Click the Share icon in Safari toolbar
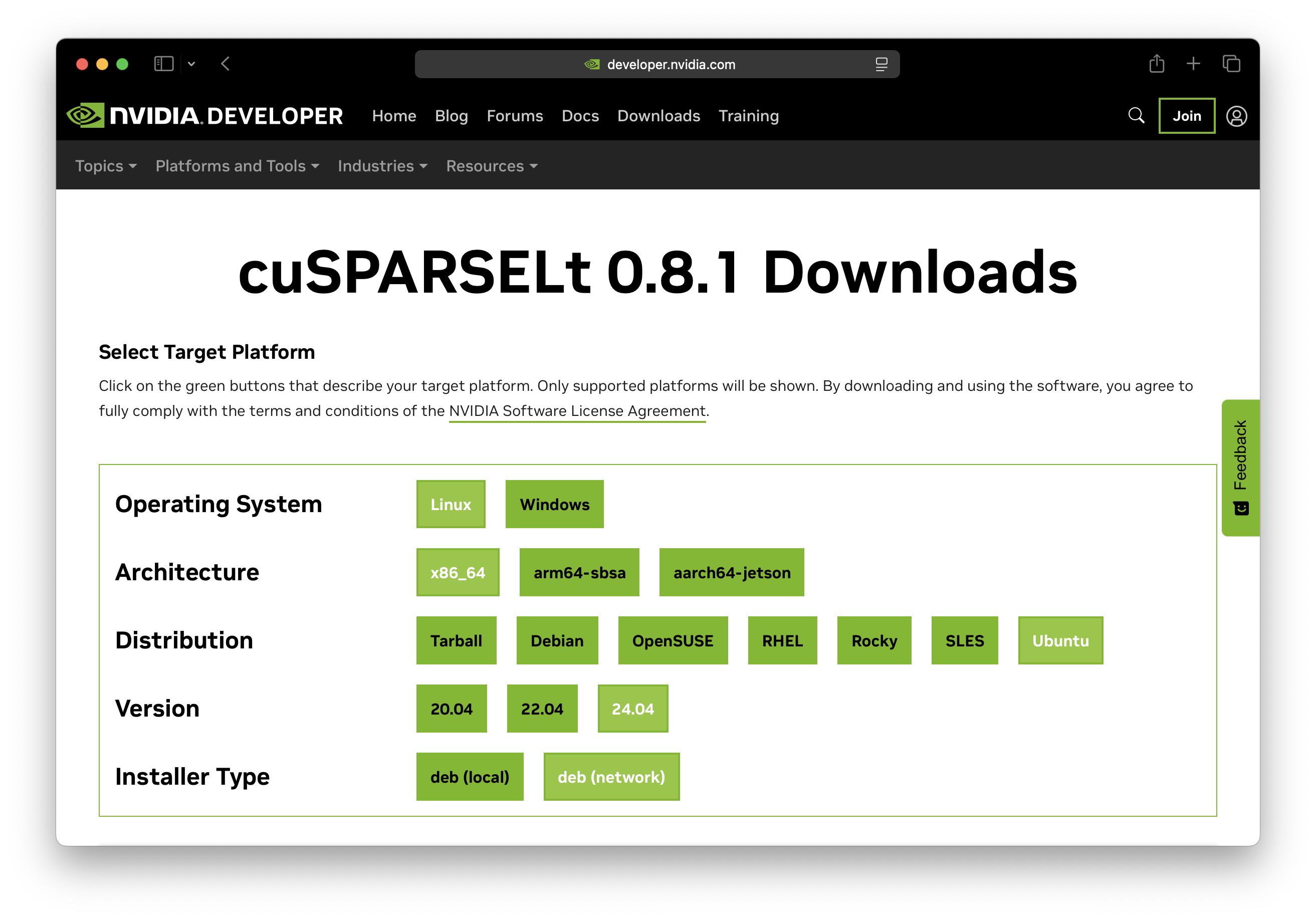The image size is (1316, 920). (1157, 64)
